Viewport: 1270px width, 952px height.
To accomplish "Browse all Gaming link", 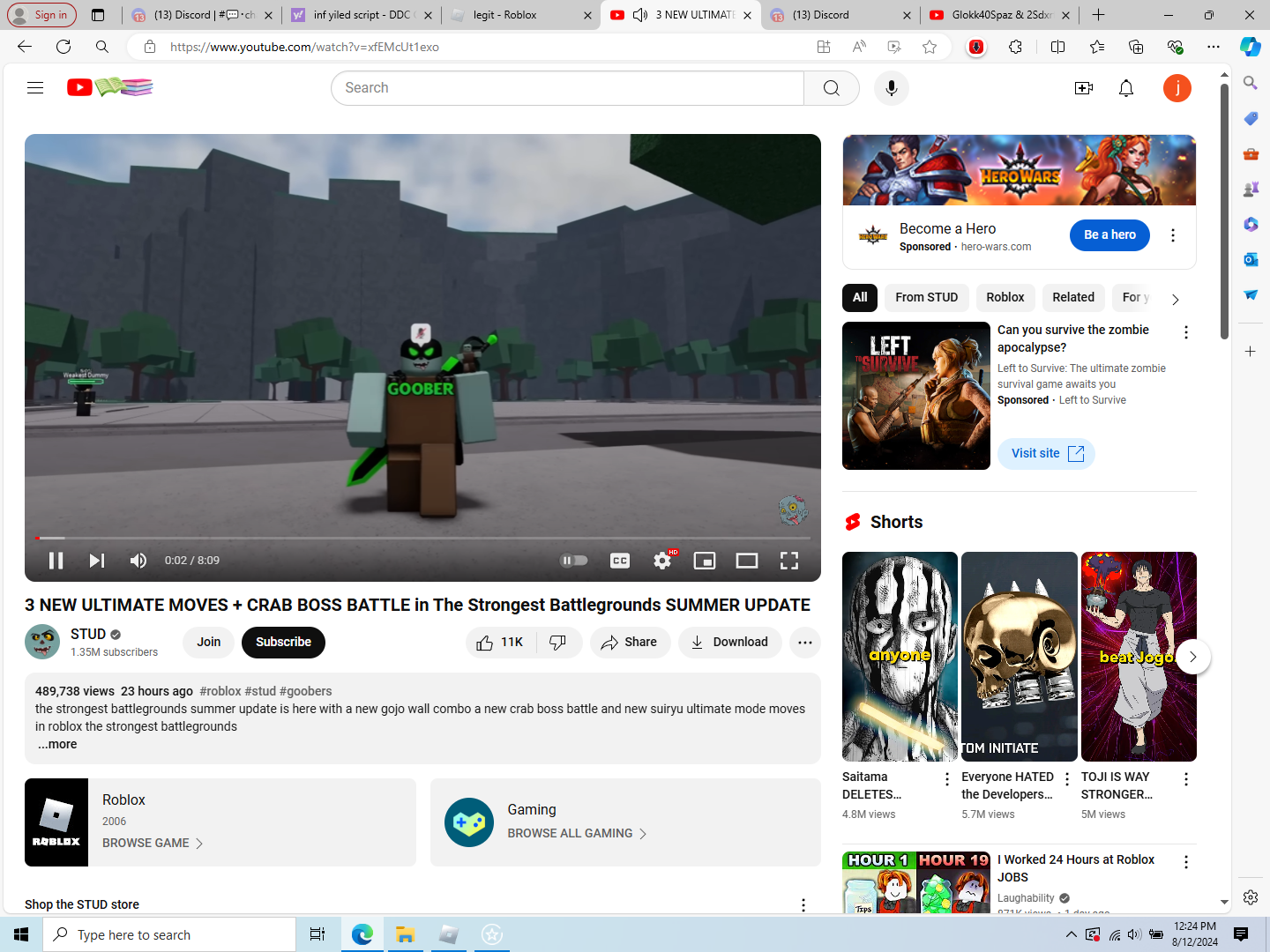I will click(577, 834).
